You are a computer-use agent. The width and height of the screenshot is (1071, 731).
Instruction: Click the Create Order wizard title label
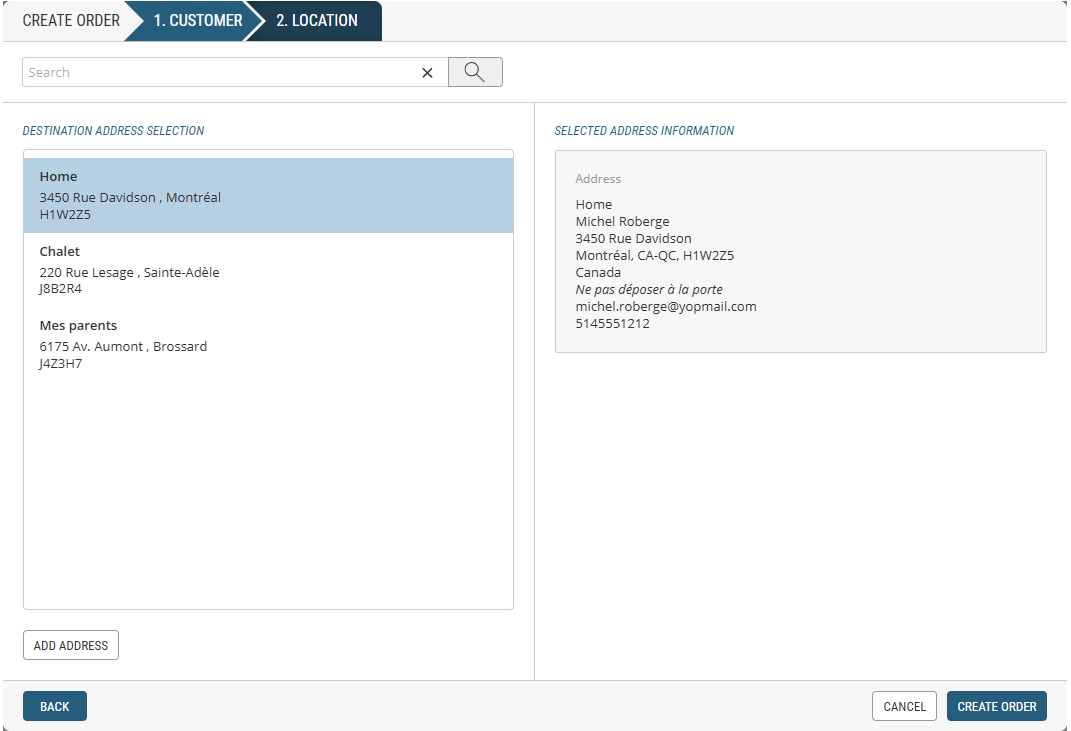(71, 20)
